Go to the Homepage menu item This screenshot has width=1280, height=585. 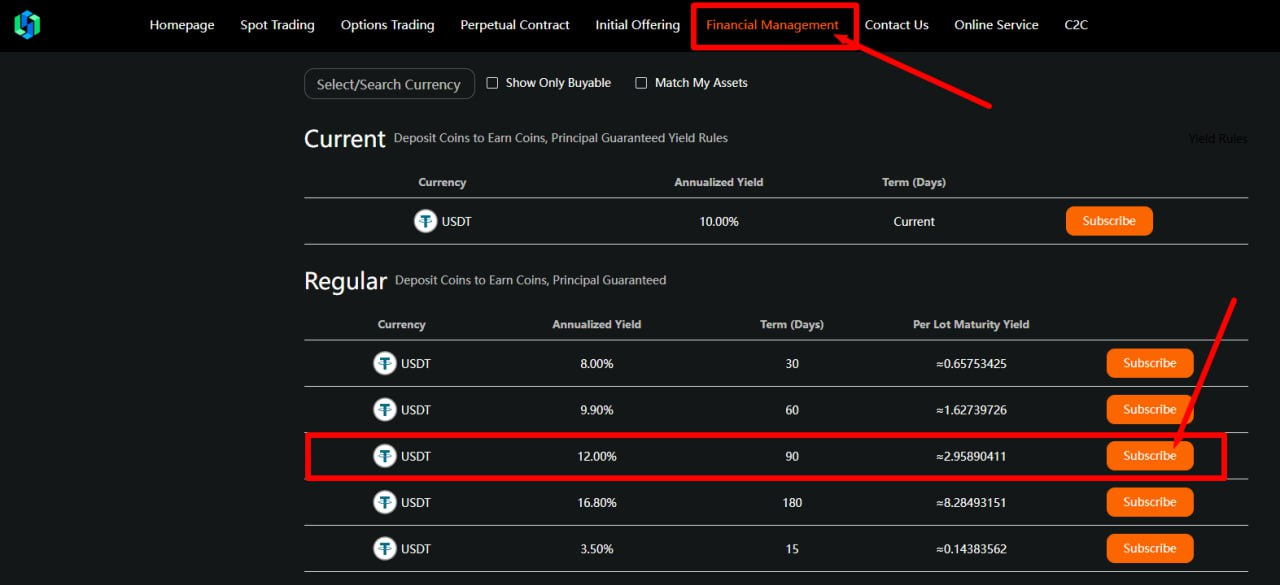tap(182, 25)
